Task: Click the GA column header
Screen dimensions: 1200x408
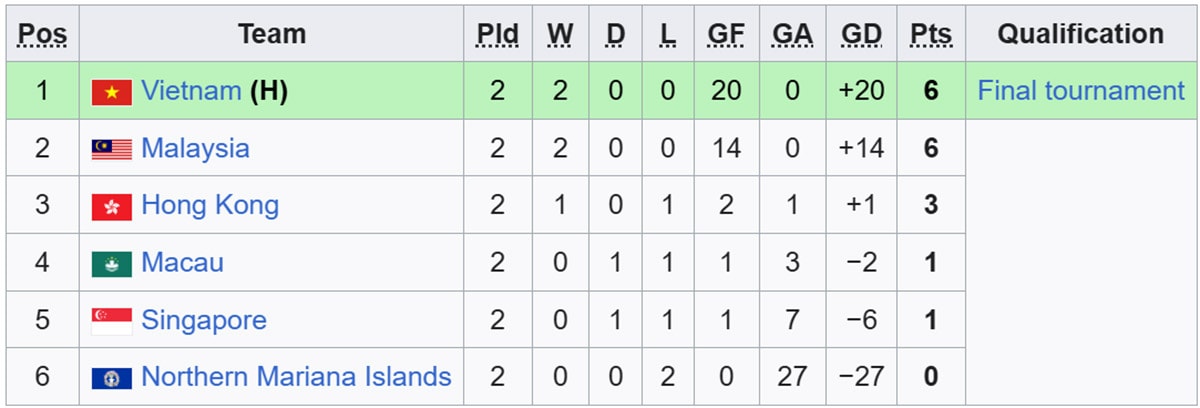Action: [793, 34]
